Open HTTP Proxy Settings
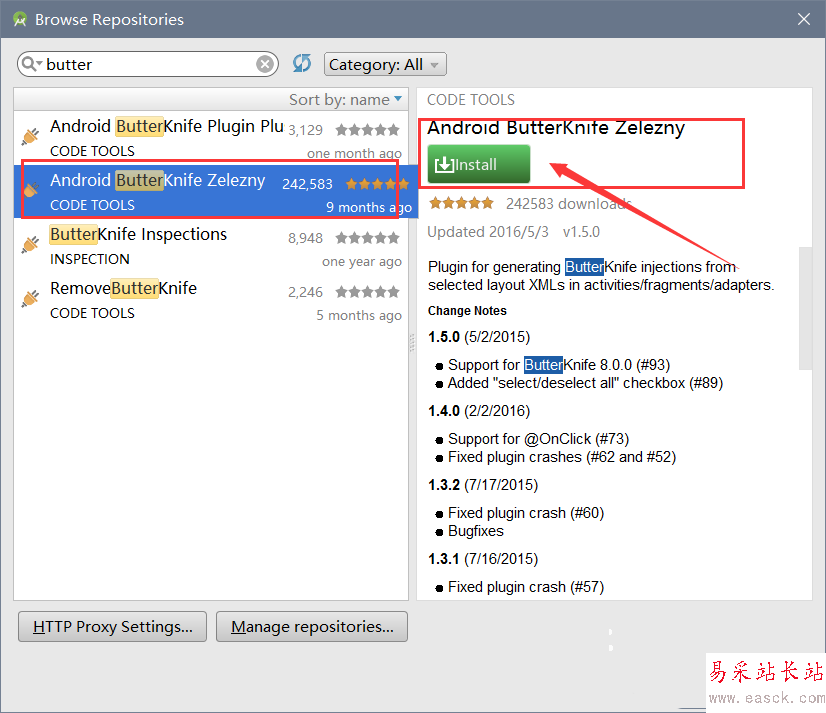Screen dimensions: 826x713 pyautogui.click(x=112, y=627)
